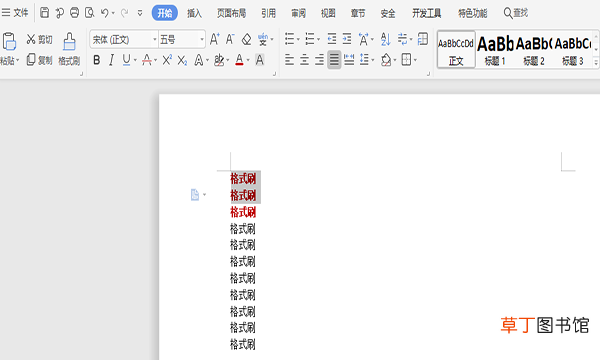This screenshot has width=600, height=360.
Task: Apply distributed alignment
Action: pyautogui.click(x=349, y=60)
